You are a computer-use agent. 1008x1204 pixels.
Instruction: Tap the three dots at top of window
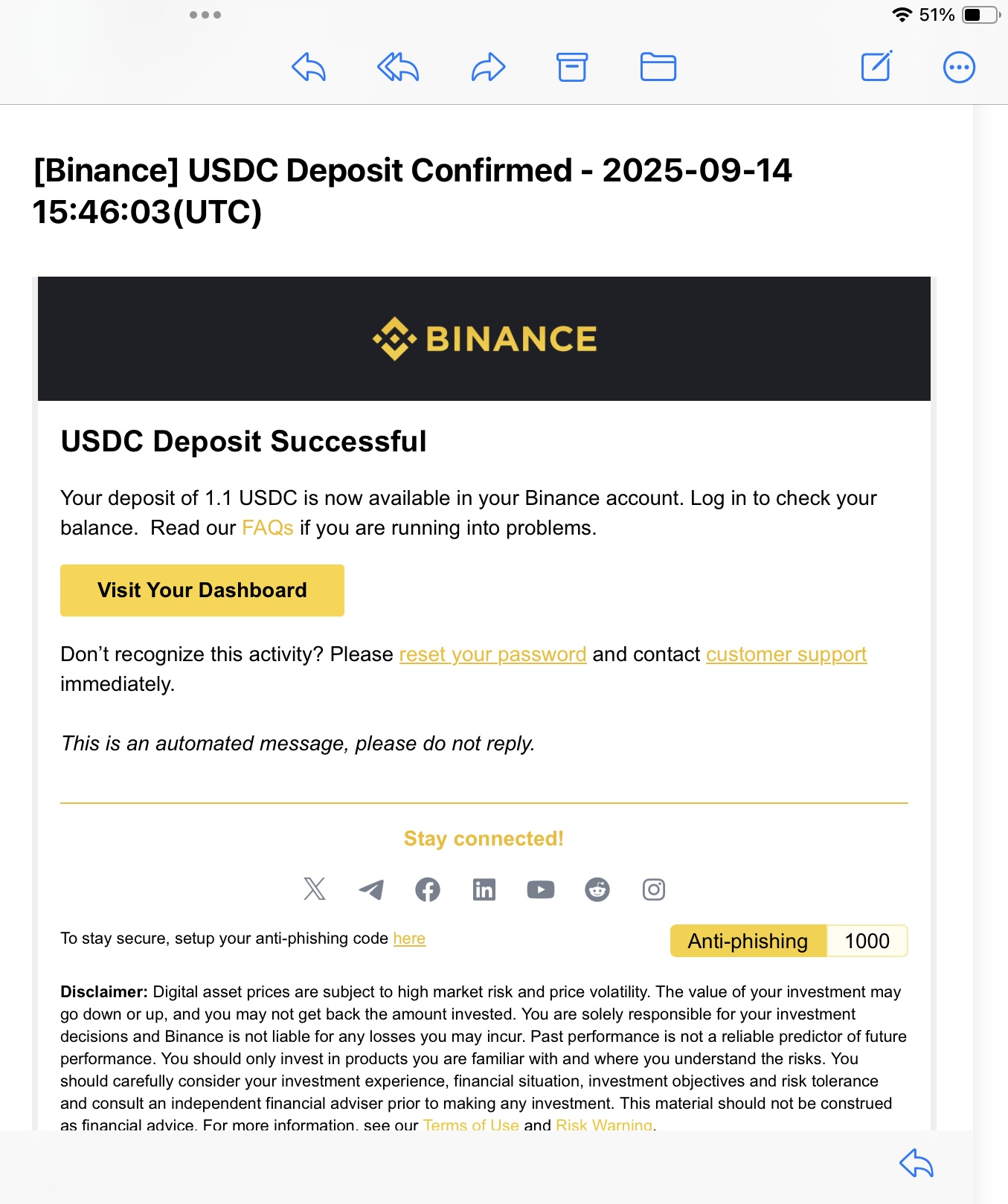205,15
